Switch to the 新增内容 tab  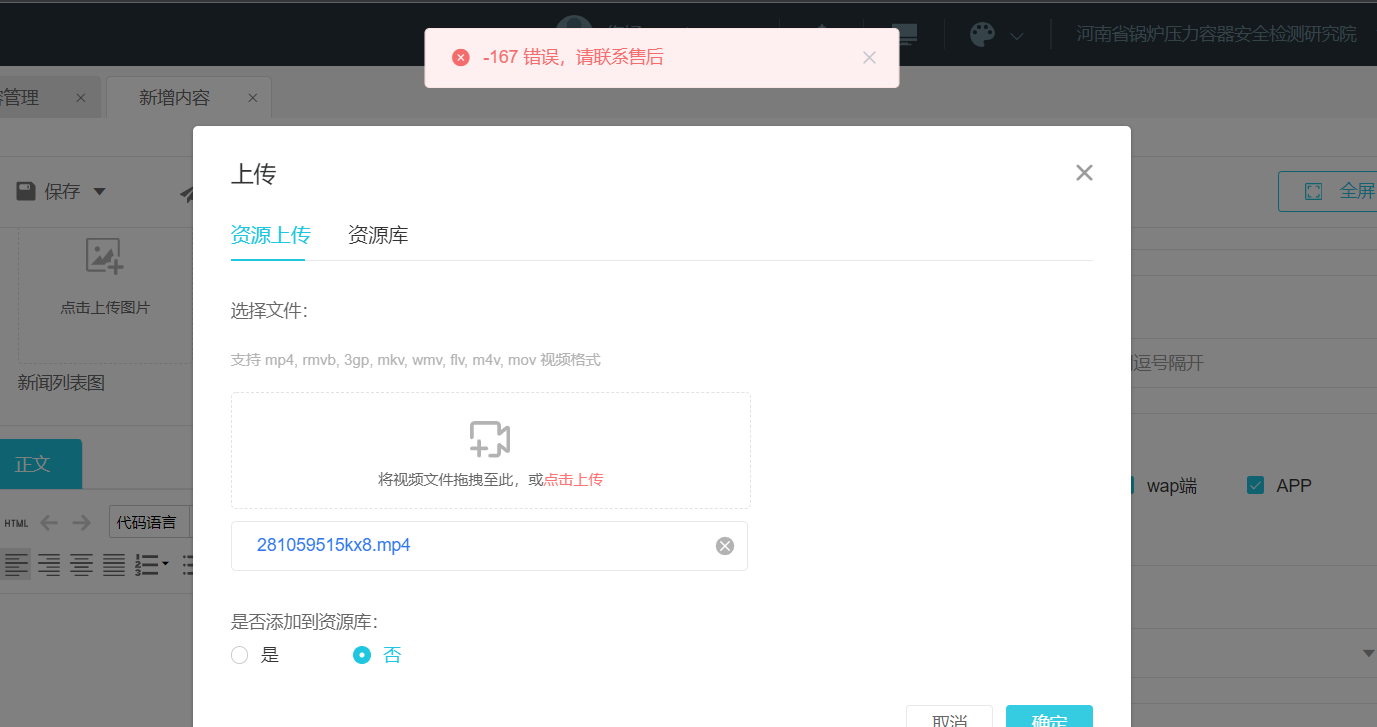pyautogui.click(x=175, y=98)
